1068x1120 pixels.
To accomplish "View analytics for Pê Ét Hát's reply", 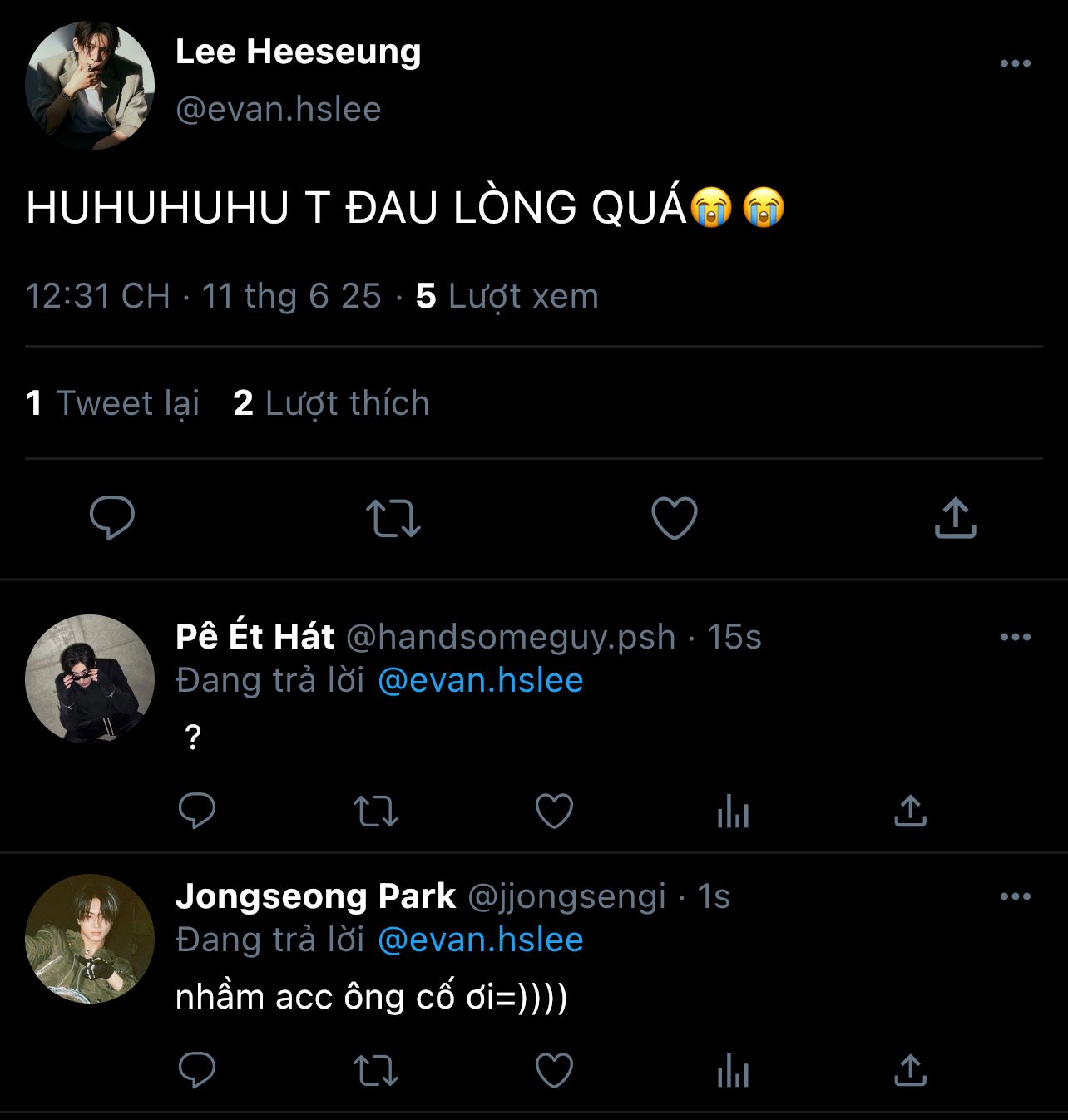I will 733,811.
